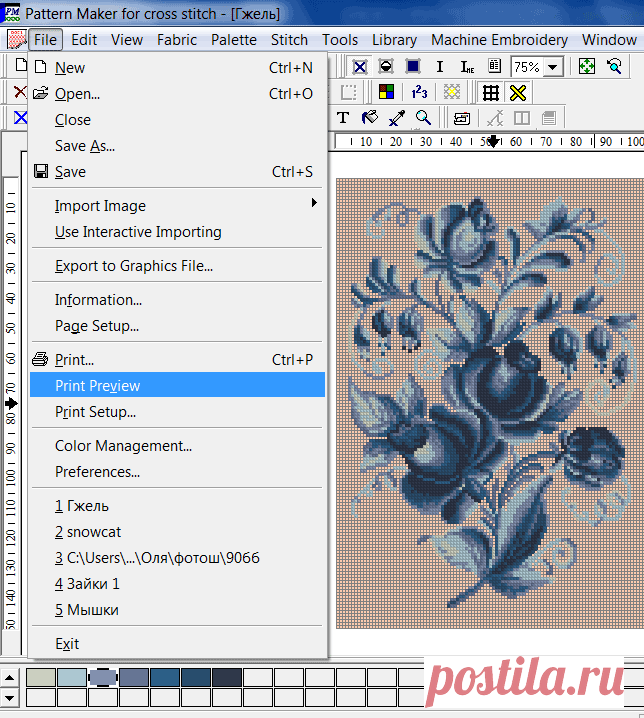Toggle the yellow cross stitch view button
644x718 pixels.
[517, 93]
